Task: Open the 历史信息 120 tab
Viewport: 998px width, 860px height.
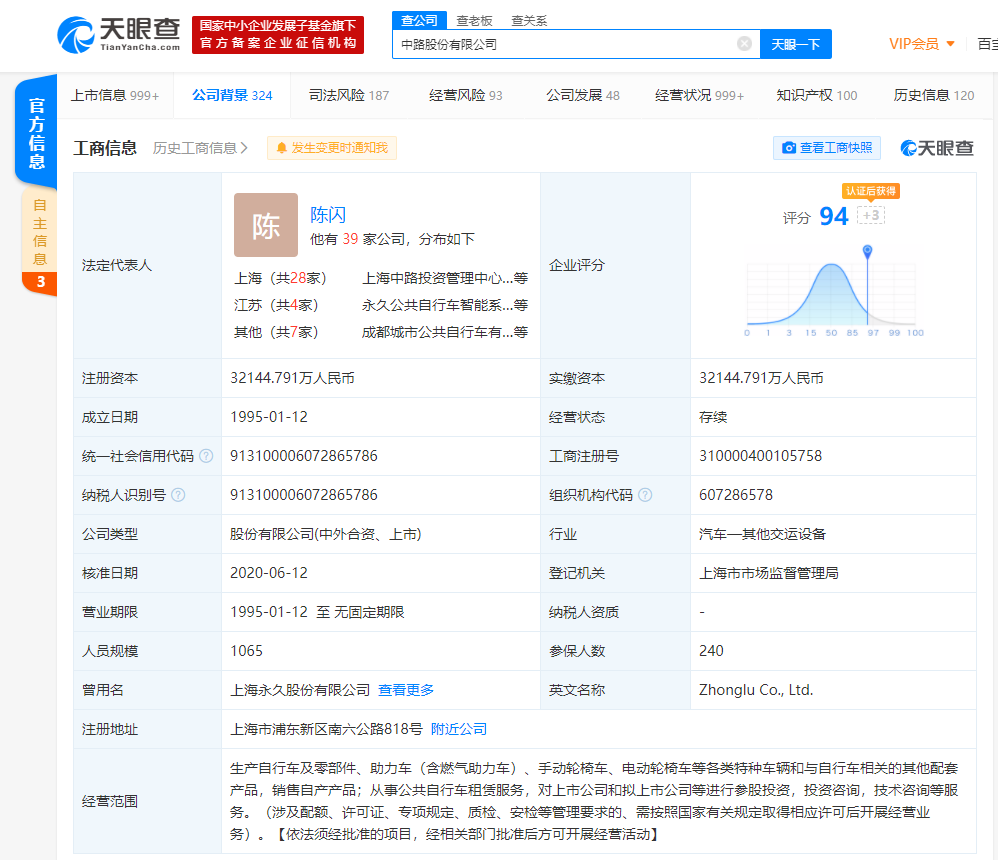Action: pyautogui.click(x=934, y=95)
